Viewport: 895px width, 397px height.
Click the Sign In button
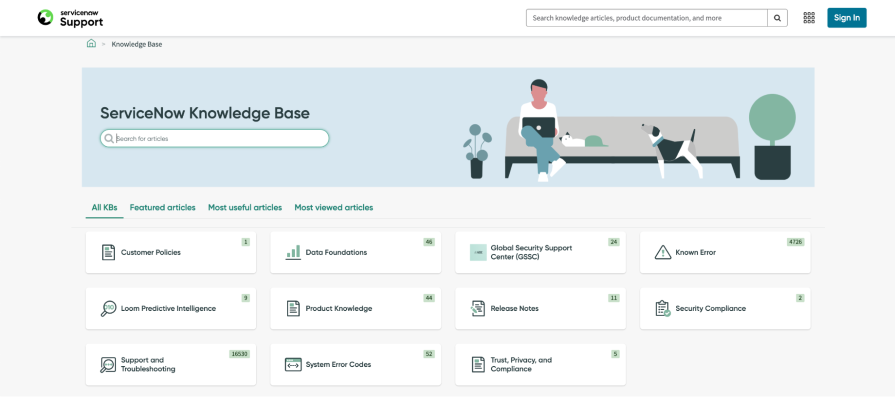click(x=847, y=18)
